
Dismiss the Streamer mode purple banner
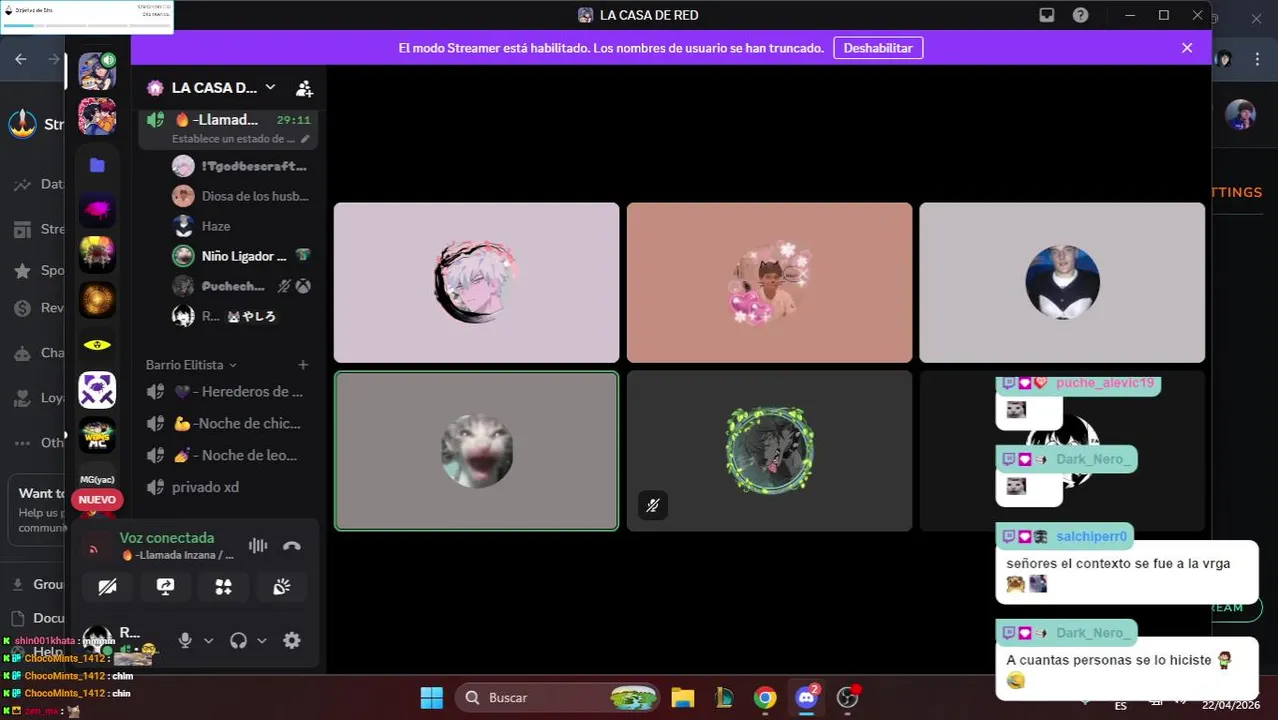pyautogui.click(x=1187, y=48)
